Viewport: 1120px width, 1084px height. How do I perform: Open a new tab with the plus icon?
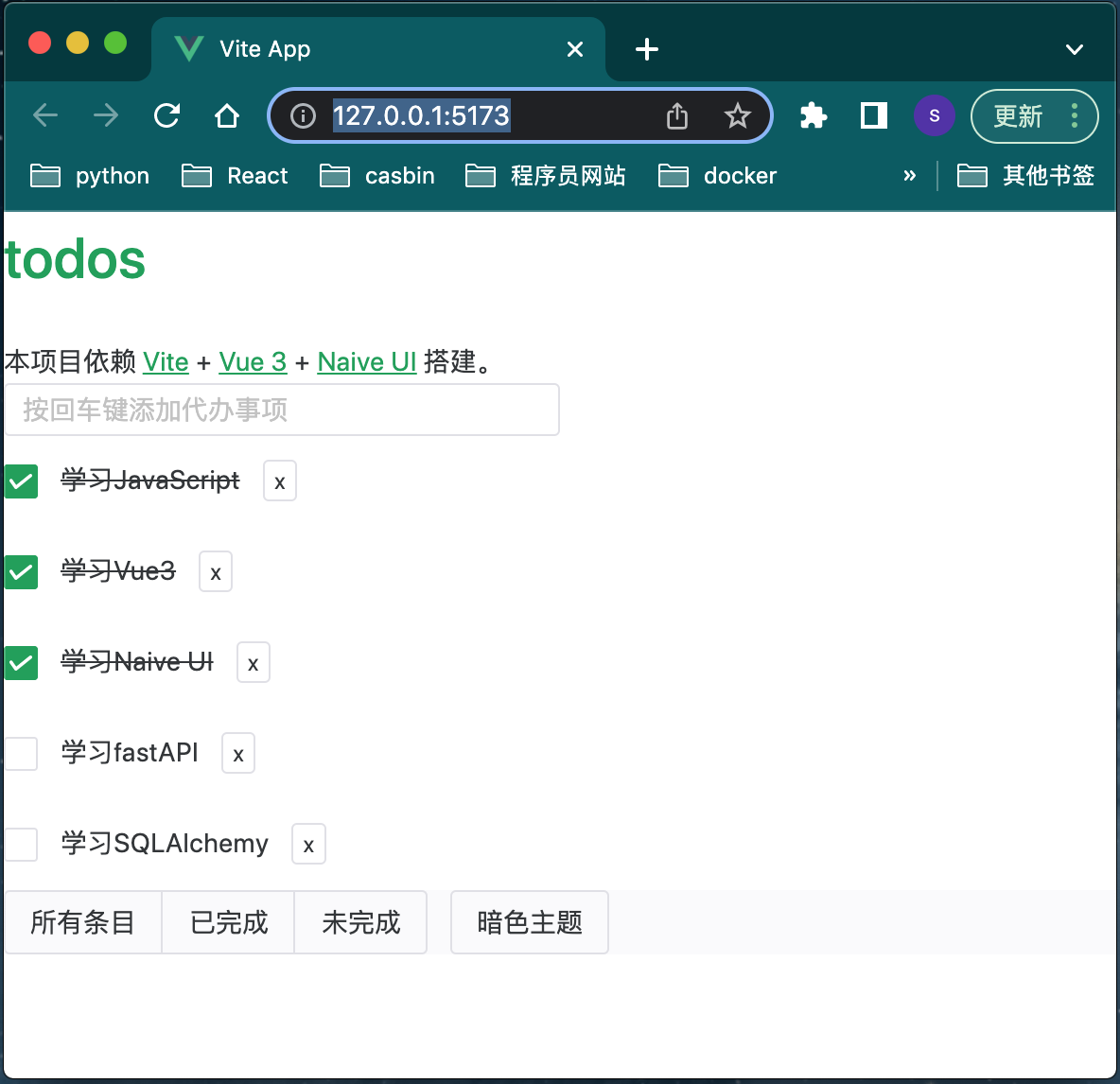click(x=646, y=49)
